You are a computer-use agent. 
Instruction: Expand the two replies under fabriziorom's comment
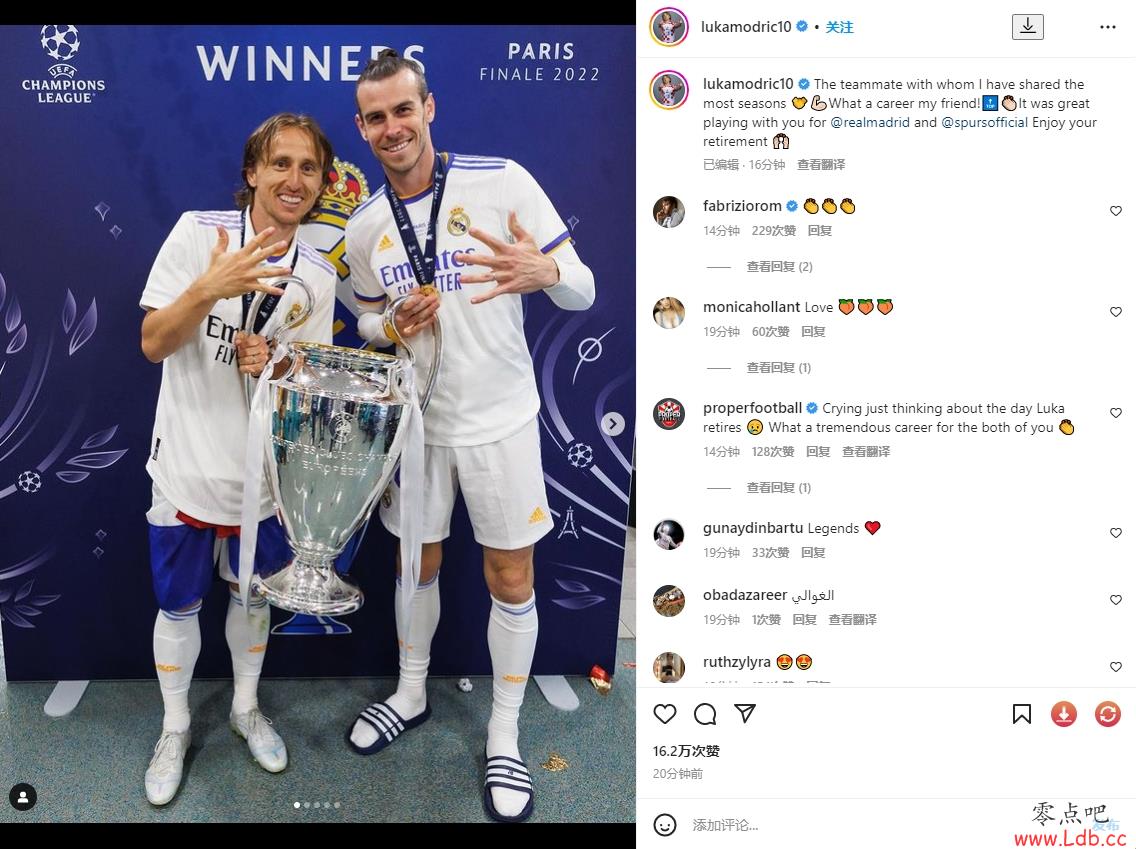point(780,267)
